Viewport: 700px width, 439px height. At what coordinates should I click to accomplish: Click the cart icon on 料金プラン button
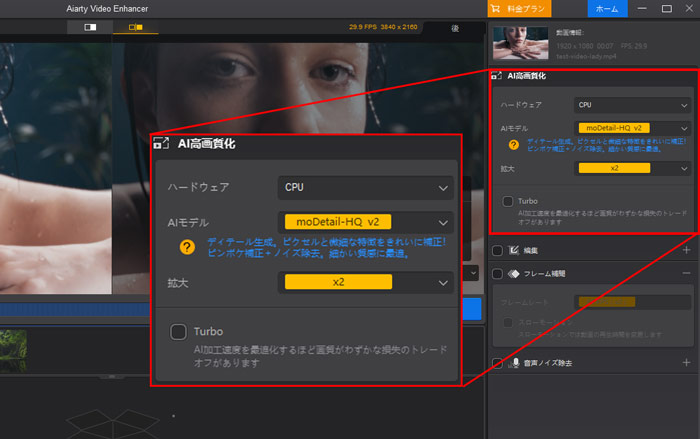coord(495,8)
